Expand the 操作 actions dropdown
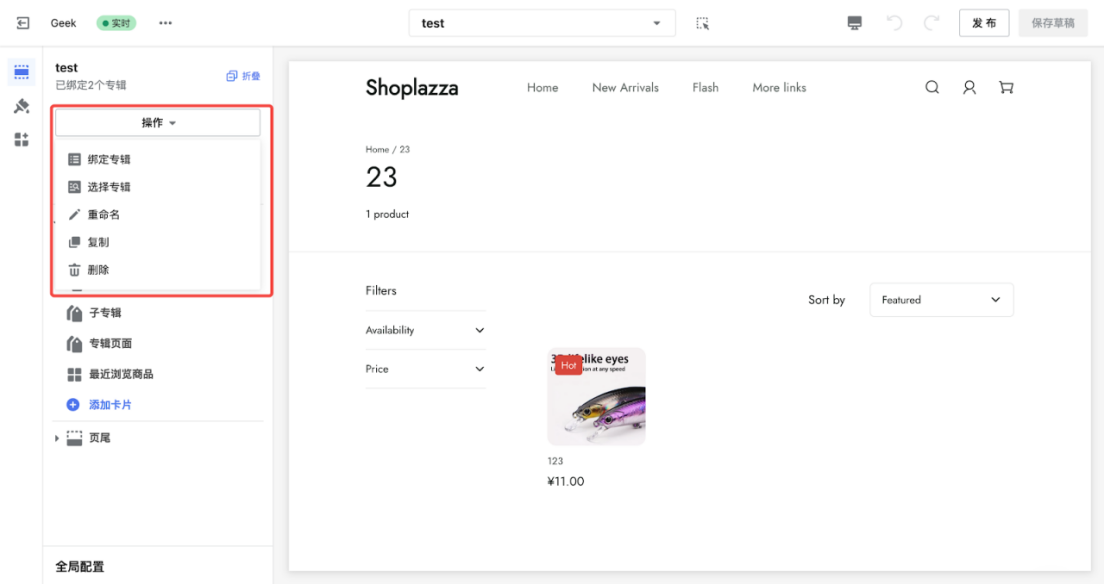The height and width of the screenshot is (584, 1104). [158, 123]
